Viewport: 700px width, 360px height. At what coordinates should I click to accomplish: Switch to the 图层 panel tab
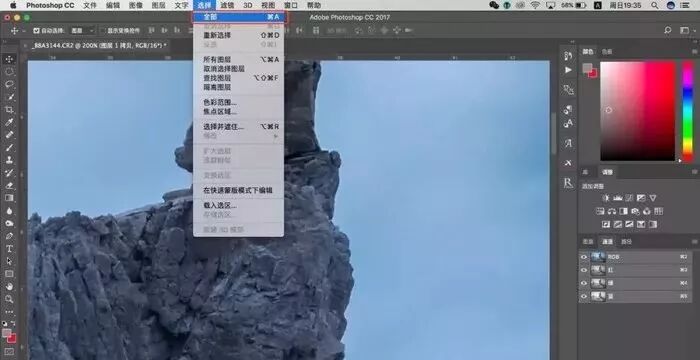588,242
